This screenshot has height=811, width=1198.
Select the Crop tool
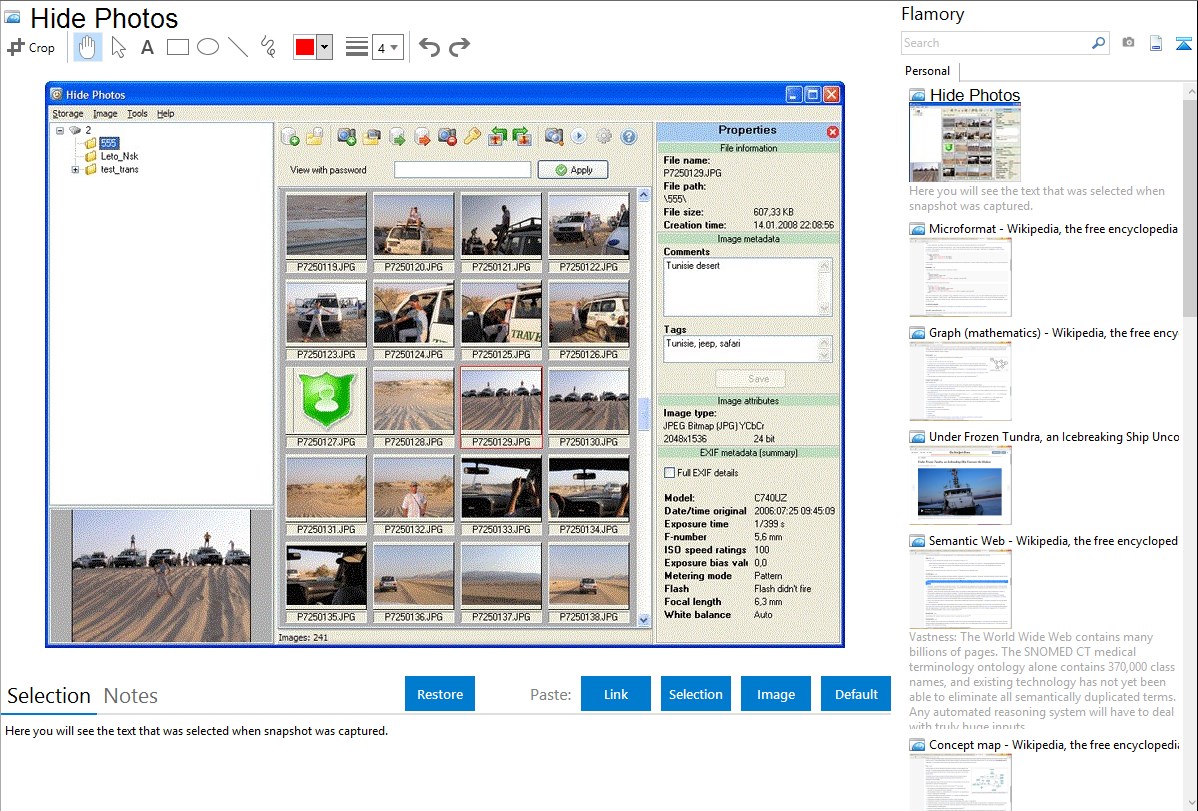pyautogui.click(x=31, y=47)
